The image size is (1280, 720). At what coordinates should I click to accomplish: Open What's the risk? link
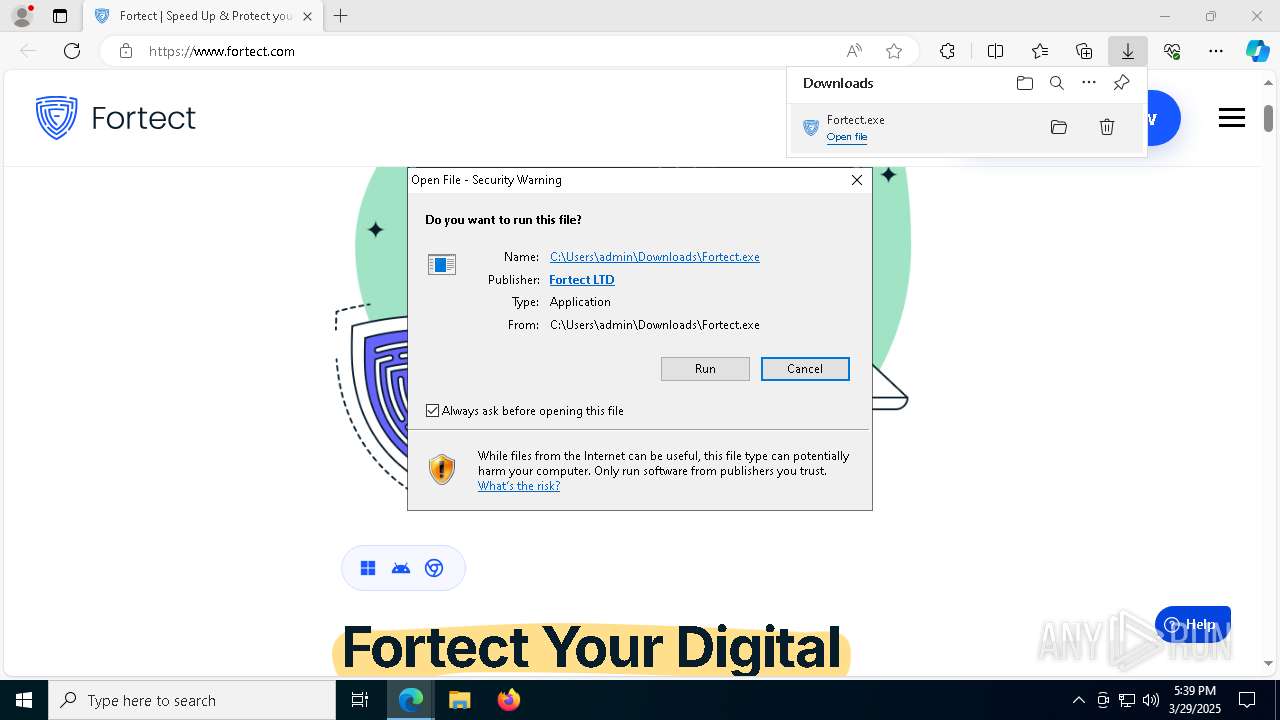click(x=519, y=486)
